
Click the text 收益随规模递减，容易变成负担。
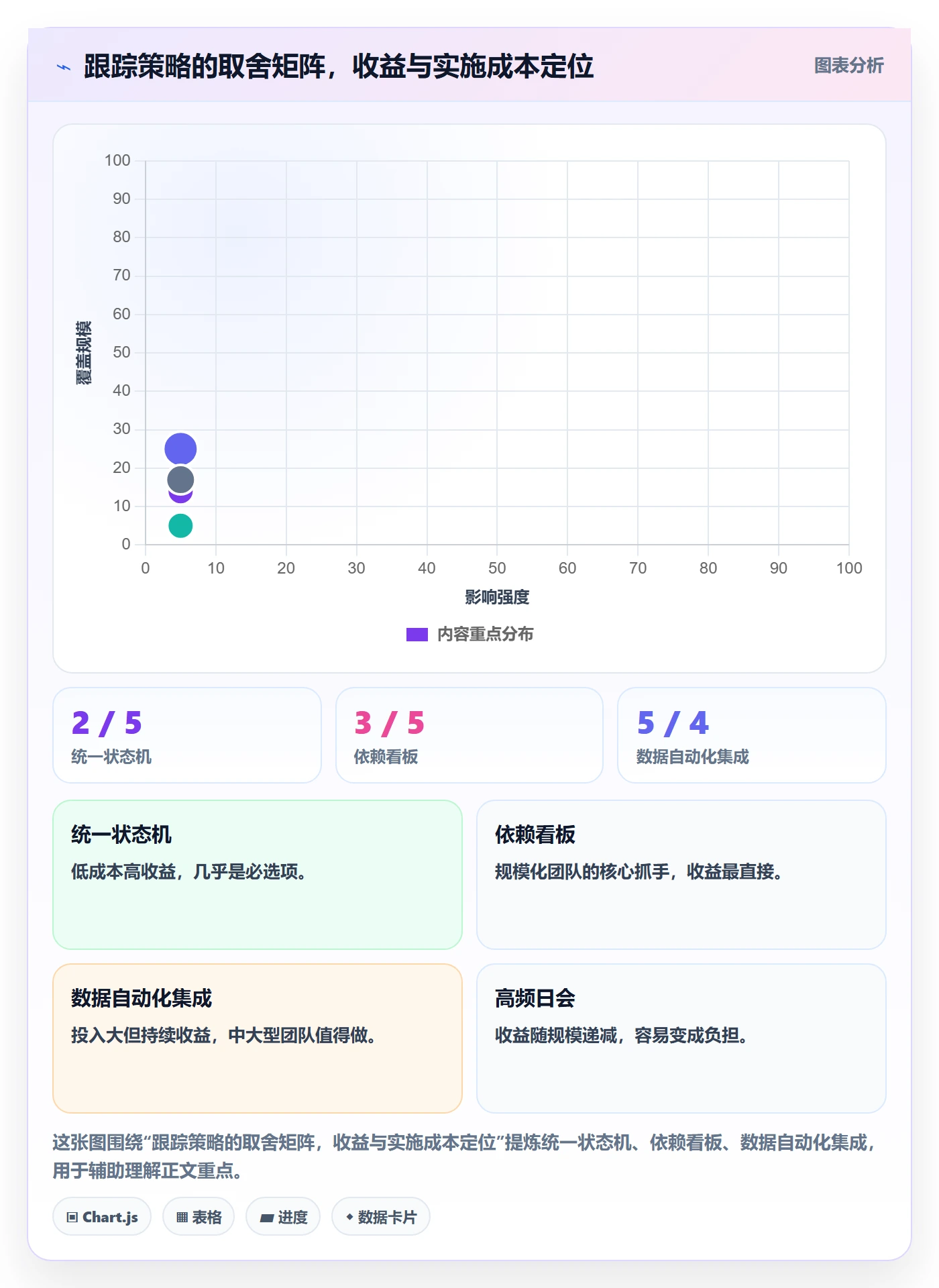click(x=622, y=1035)
